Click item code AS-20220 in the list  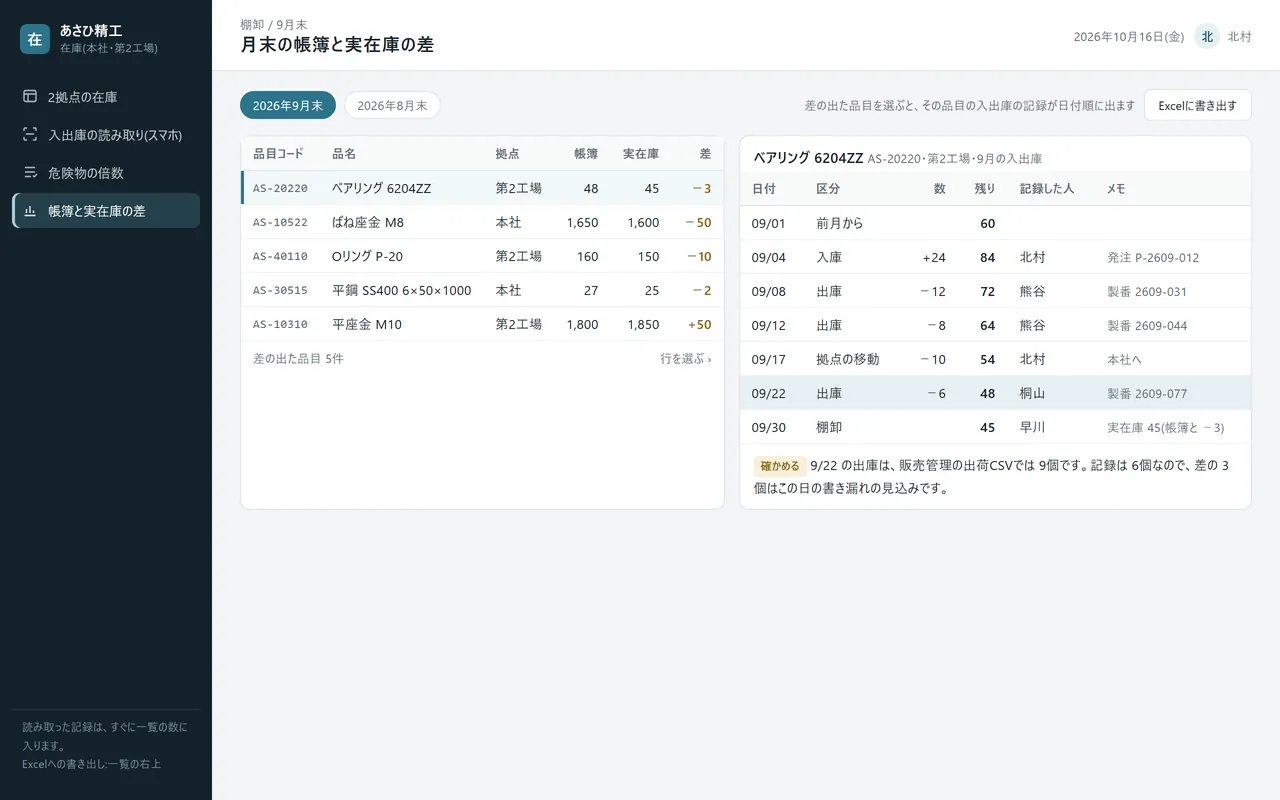coord(280,188)
